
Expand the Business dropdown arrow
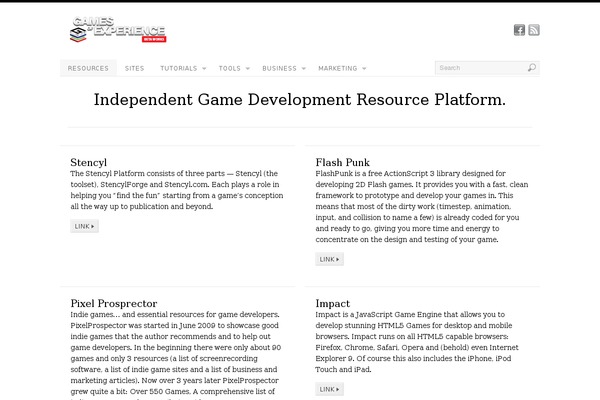coord(304,69)
